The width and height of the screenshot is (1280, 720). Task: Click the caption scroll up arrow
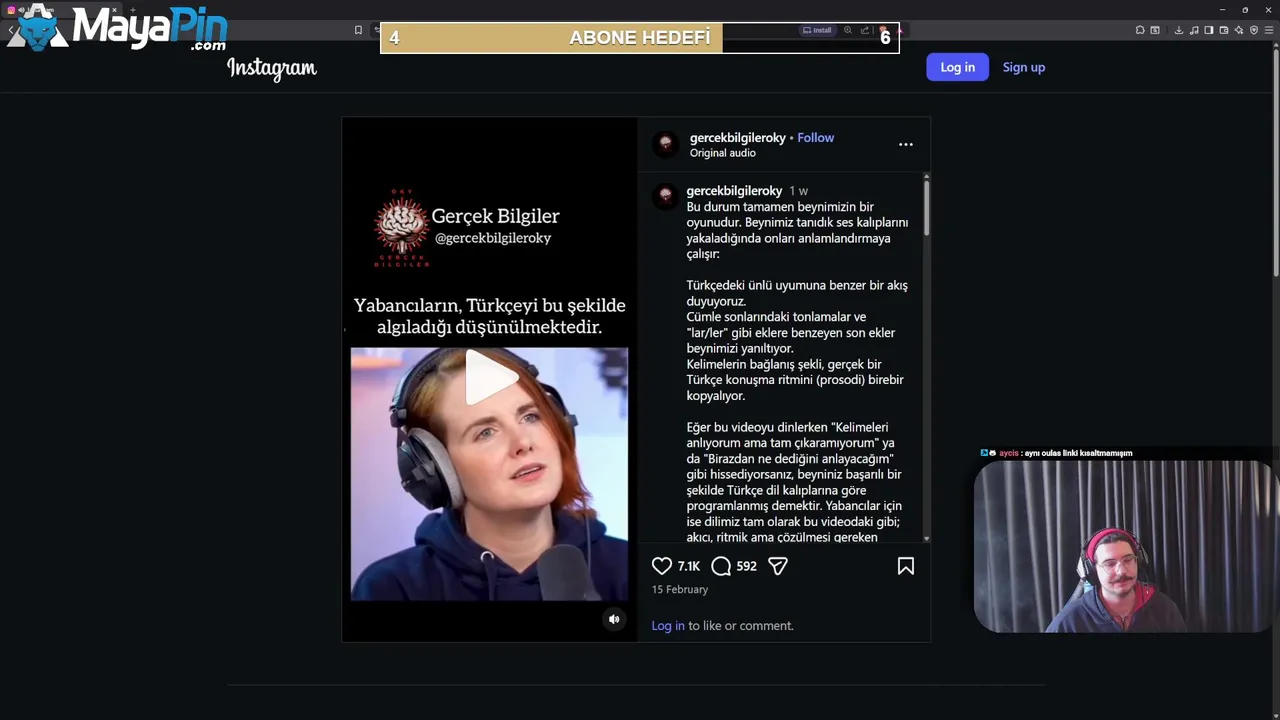point(926,178)
